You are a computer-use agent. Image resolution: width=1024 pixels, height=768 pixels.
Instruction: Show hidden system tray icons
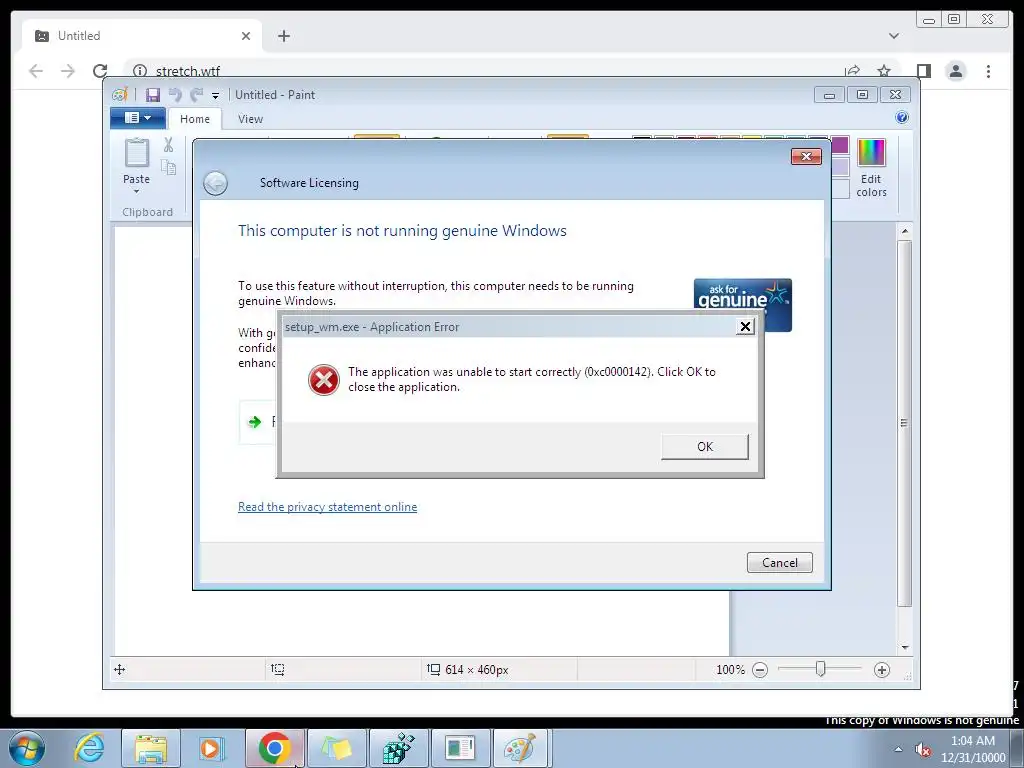pyautogui.click(x=899, y=749)
